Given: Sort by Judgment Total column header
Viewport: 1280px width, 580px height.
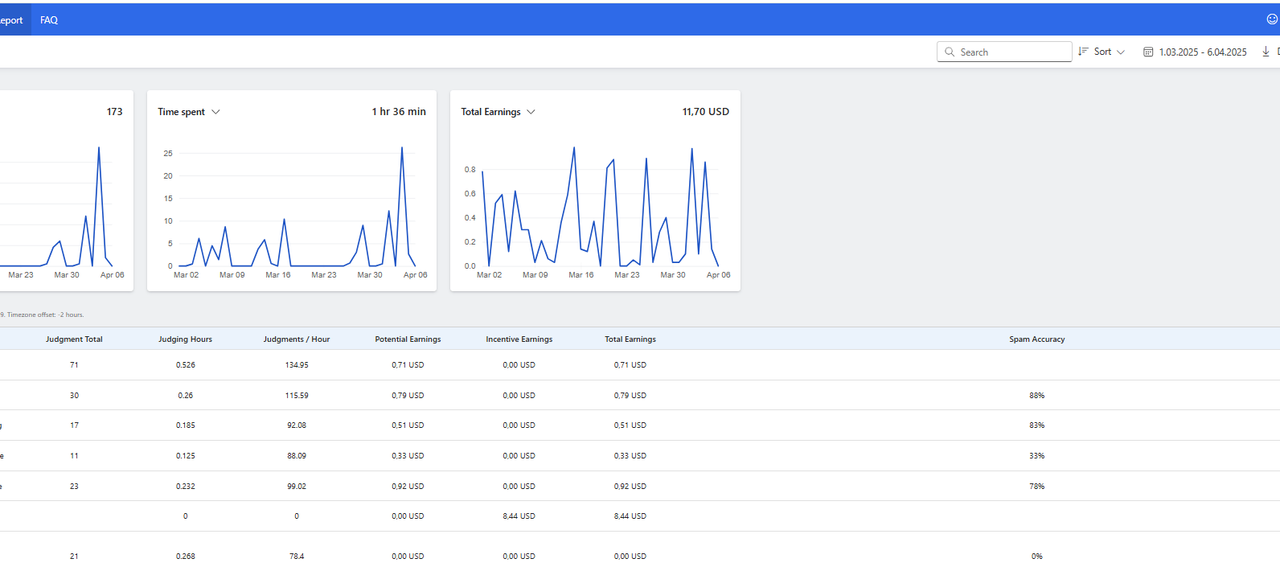Looking at the screenshot, I should coord(74,339).
